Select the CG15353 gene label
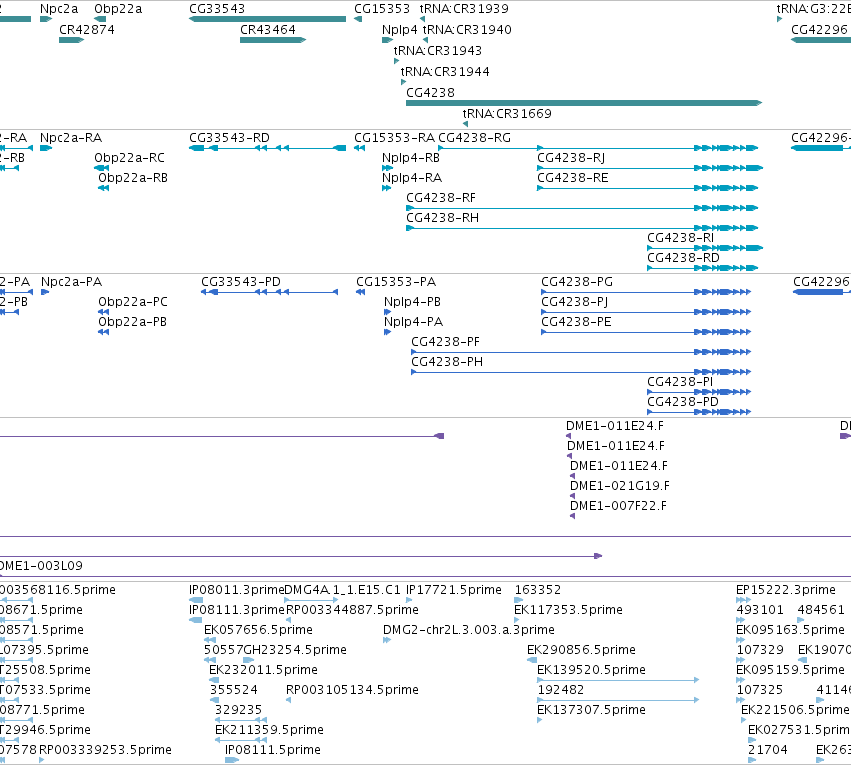The width and height of the screenshot is (851, 765). pos(382,9)
